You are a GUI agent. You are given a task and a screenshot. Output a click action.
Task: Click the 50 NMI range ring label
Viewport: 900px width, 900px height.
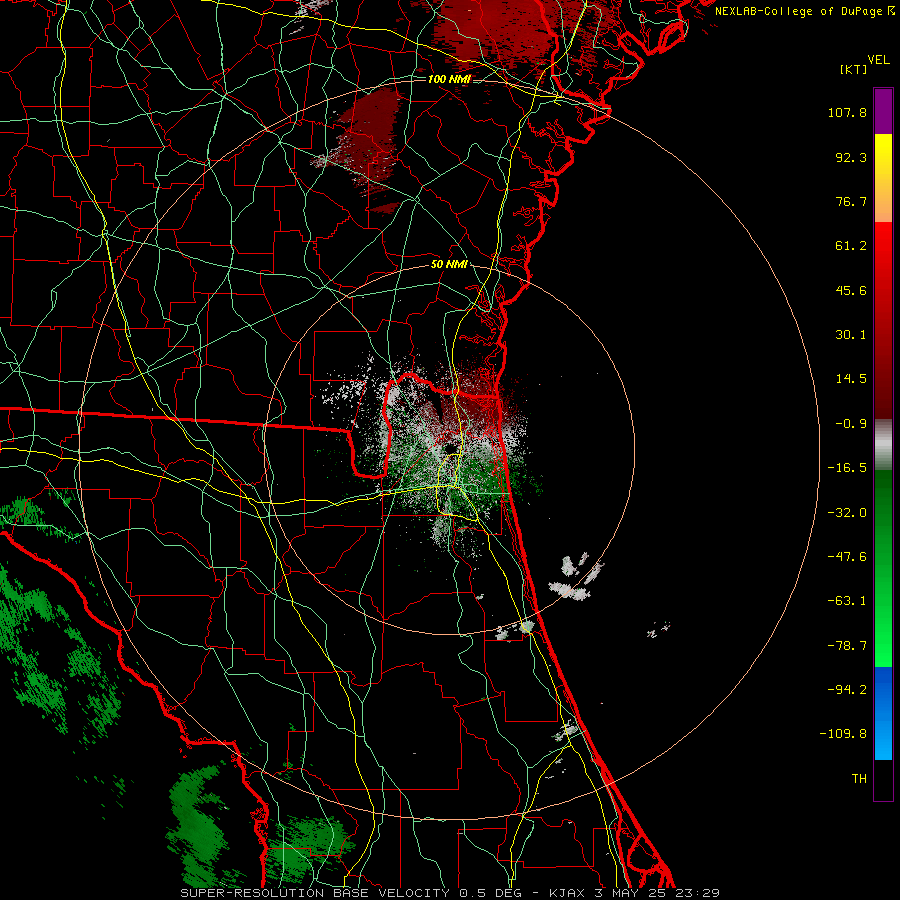[449, 265]
